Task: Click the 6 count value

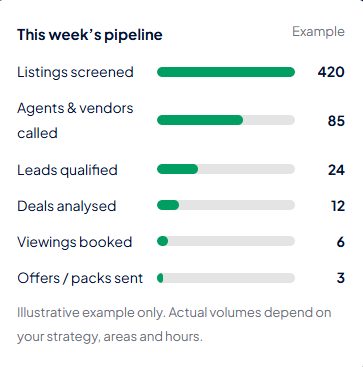Action: [340, 242]
